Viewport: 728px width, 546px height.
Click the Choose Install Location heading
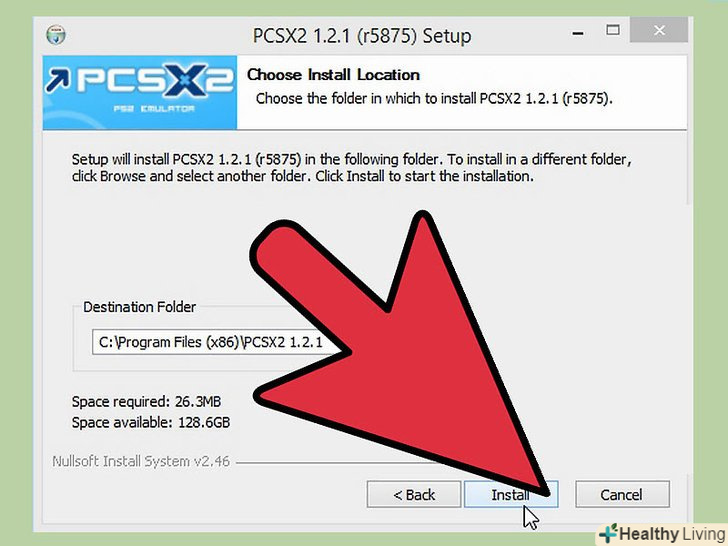333,75
